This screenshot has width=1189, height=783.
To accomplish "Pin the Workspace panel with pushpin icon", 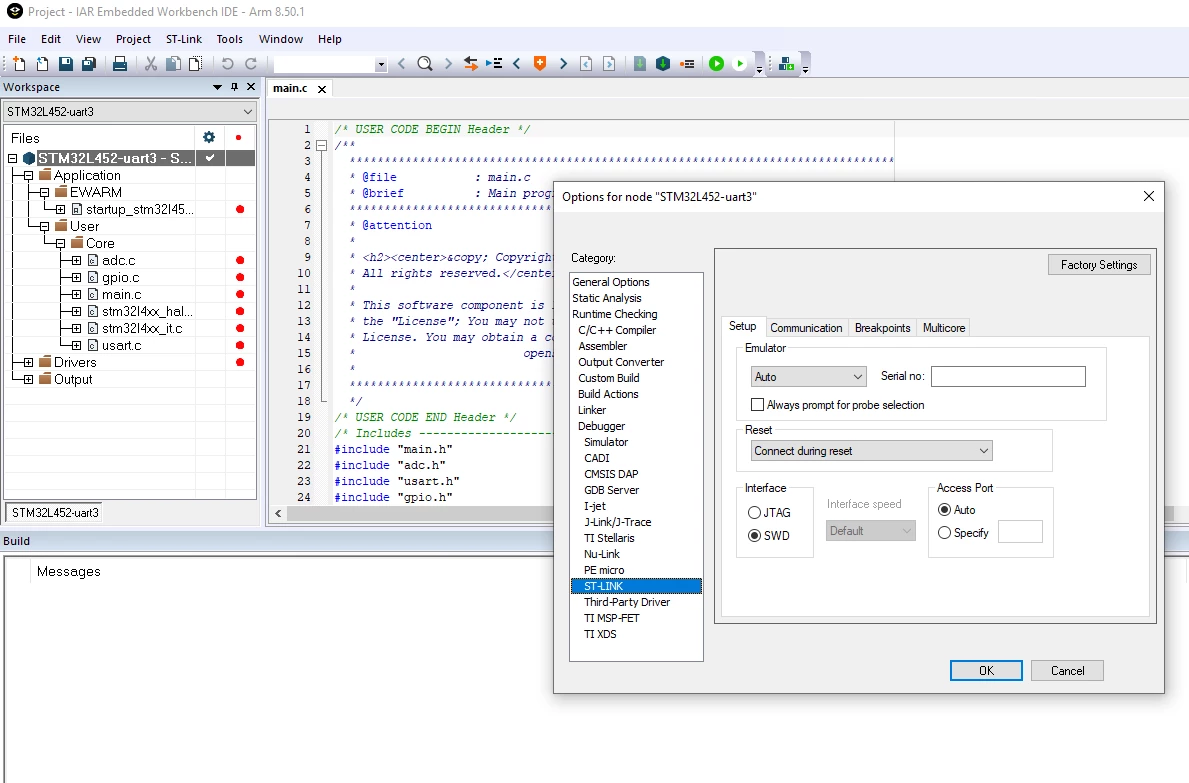I will (234, 87).
